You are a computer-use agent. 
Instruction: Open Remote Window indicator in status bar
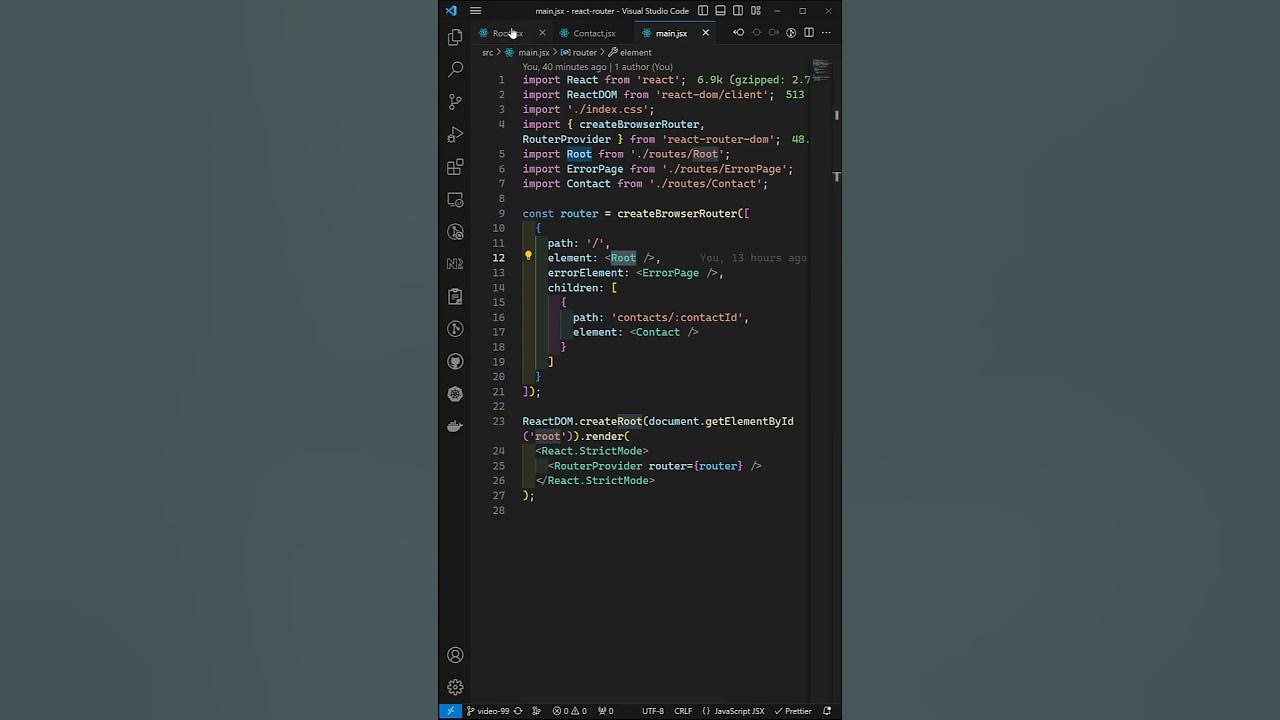[x=450, y=711]
